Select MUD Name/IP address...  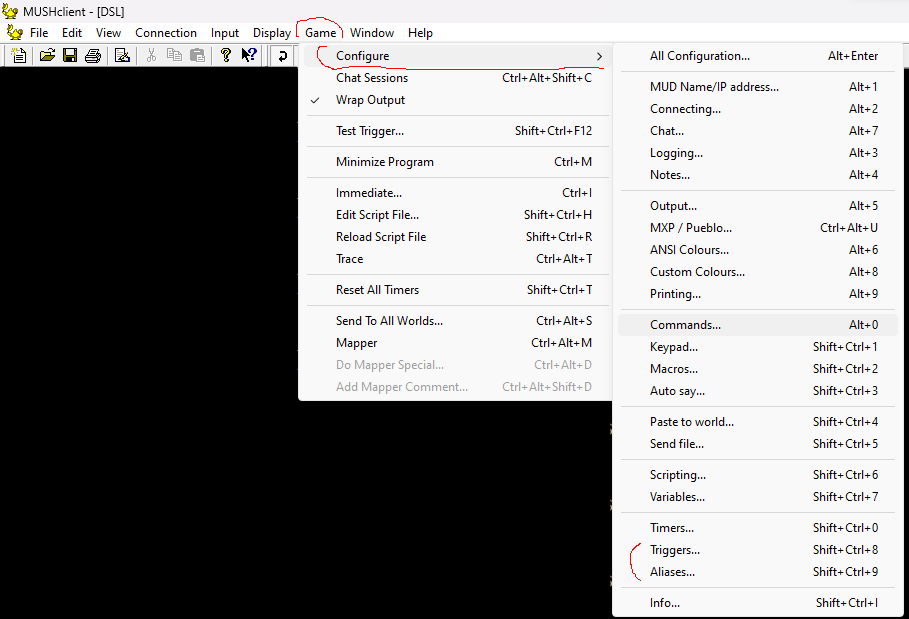pyautogui.click(x=758, y=87)
